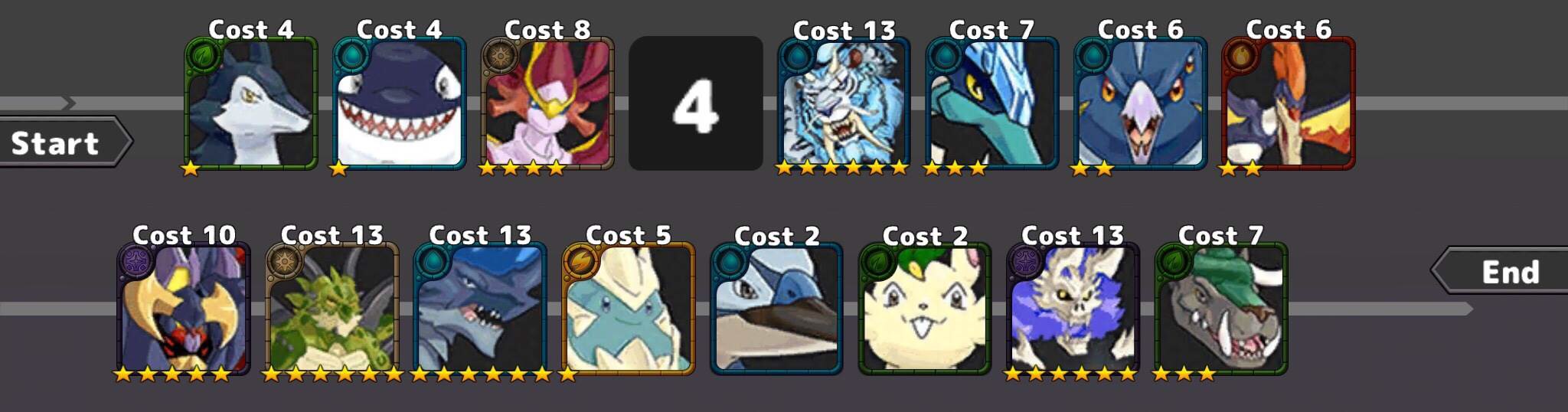Select the green leafy golem Cost 13 card

coord(332,309)
